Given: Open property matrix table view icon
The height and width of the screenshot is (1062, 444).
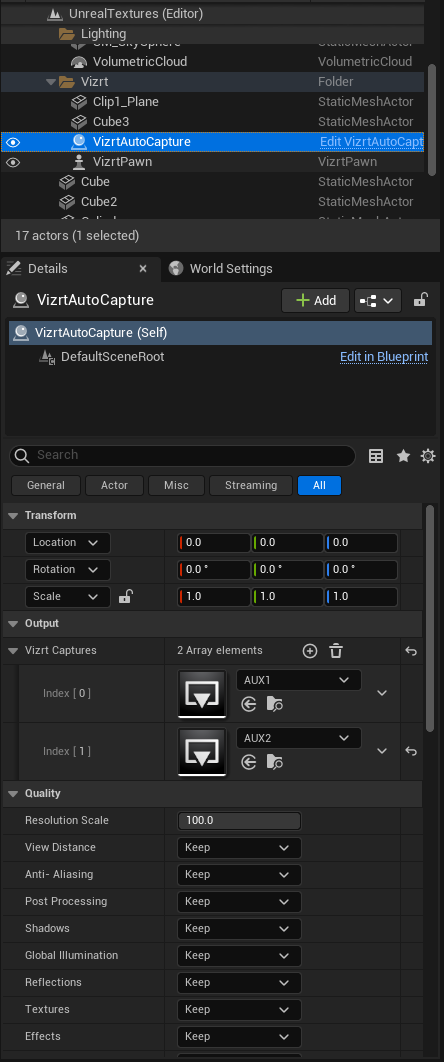Looking at the screenshot, I should [376, 456].
